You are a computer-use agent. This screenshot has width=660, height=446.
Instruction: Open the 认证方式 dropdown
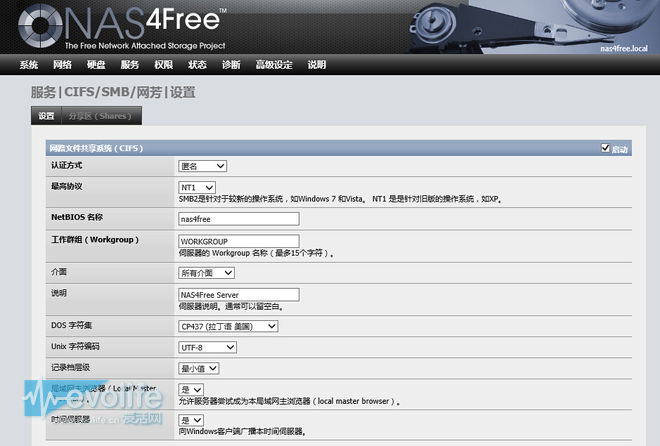(x=202, y=166)
